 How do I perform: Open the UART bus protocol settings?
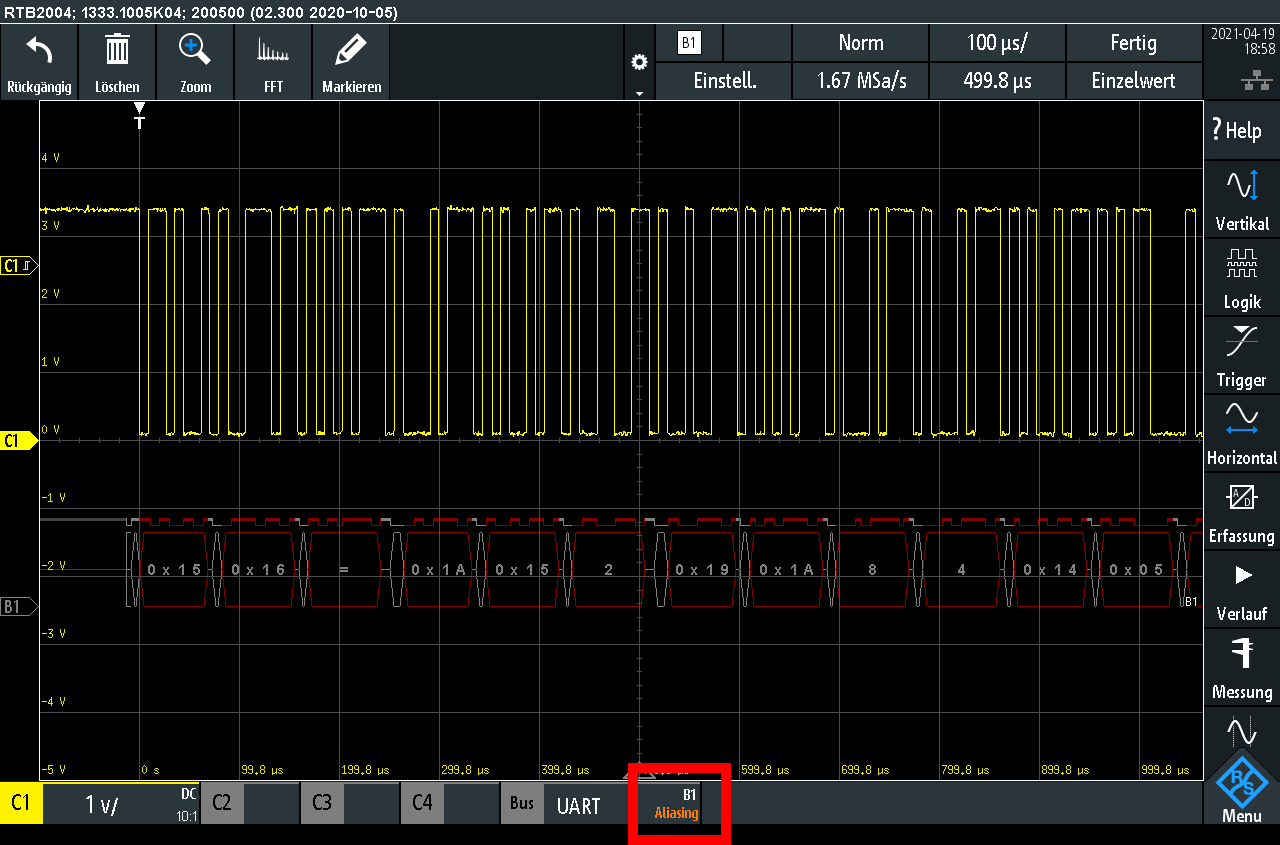pyautogui.click(x=578, y=805)
